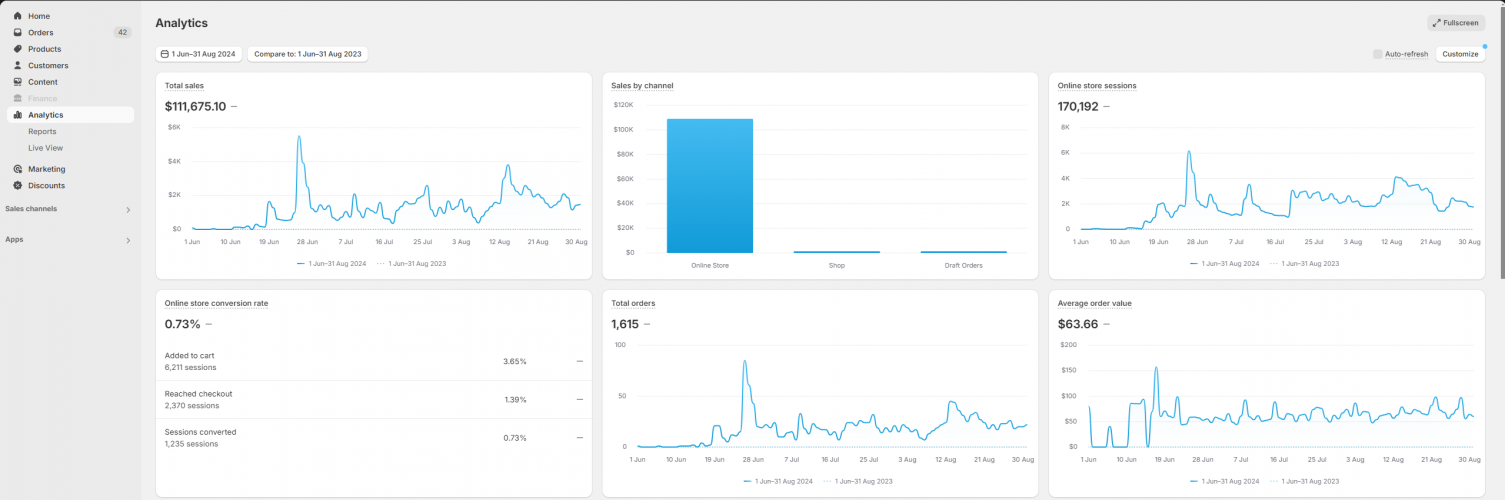Click the 2023 legend entry under Average order value chart
Screen dimensions: 1505x500
point(1303,481)
